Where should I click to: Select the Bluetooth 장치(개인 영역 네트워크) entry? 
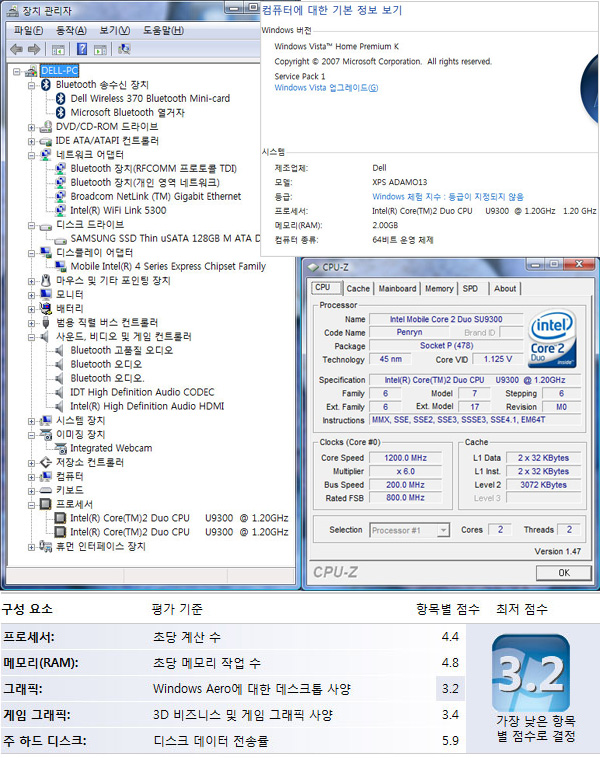coord(145,182)
